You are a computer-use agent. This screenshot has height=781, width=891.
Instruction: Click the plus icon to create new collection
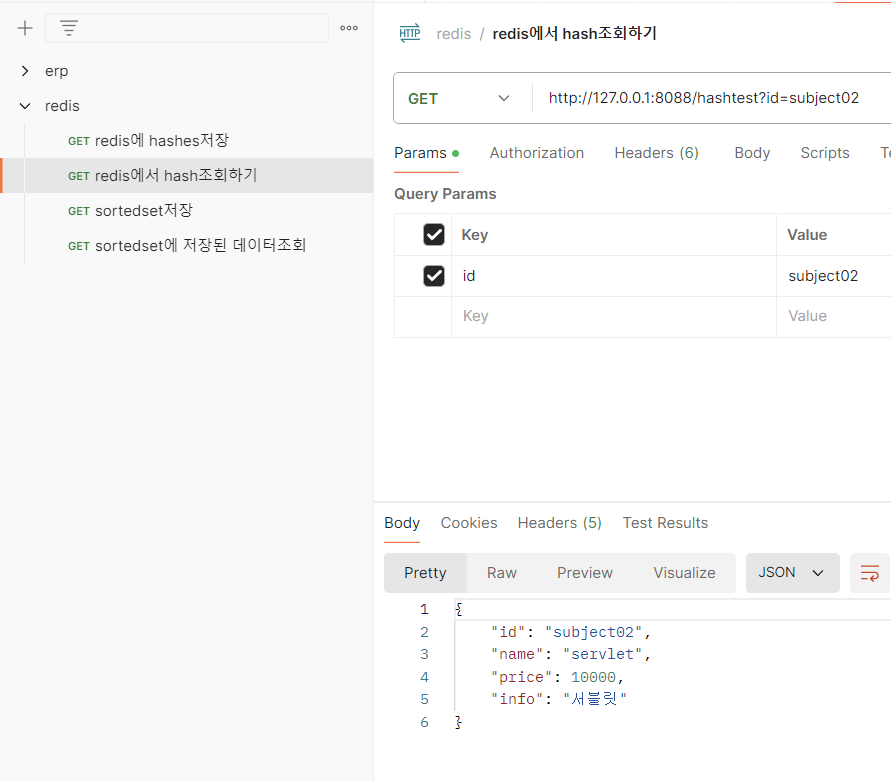[25, 28]
